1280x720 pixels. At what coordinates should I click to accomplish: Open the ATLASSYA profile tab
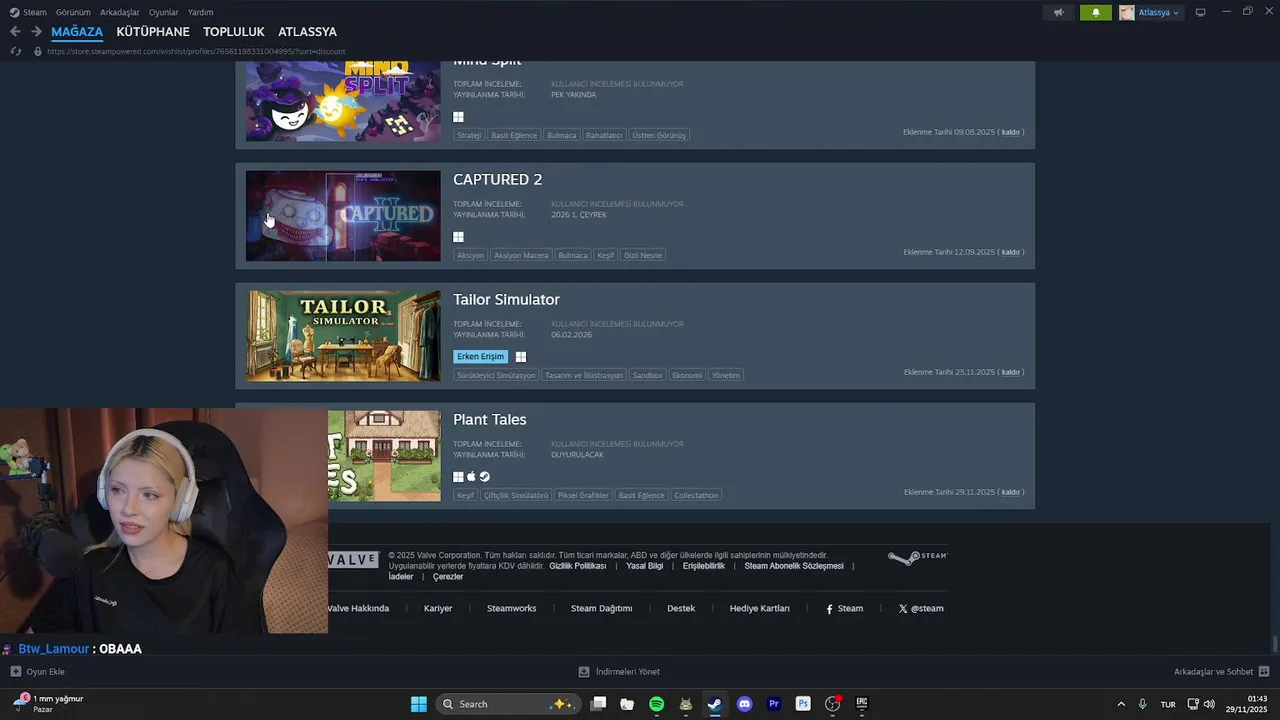click(308, 32)
